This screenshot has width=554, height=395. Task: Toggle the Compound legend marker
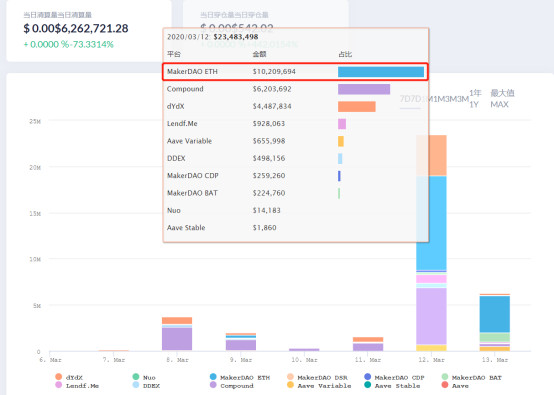[x=213, y=385]
